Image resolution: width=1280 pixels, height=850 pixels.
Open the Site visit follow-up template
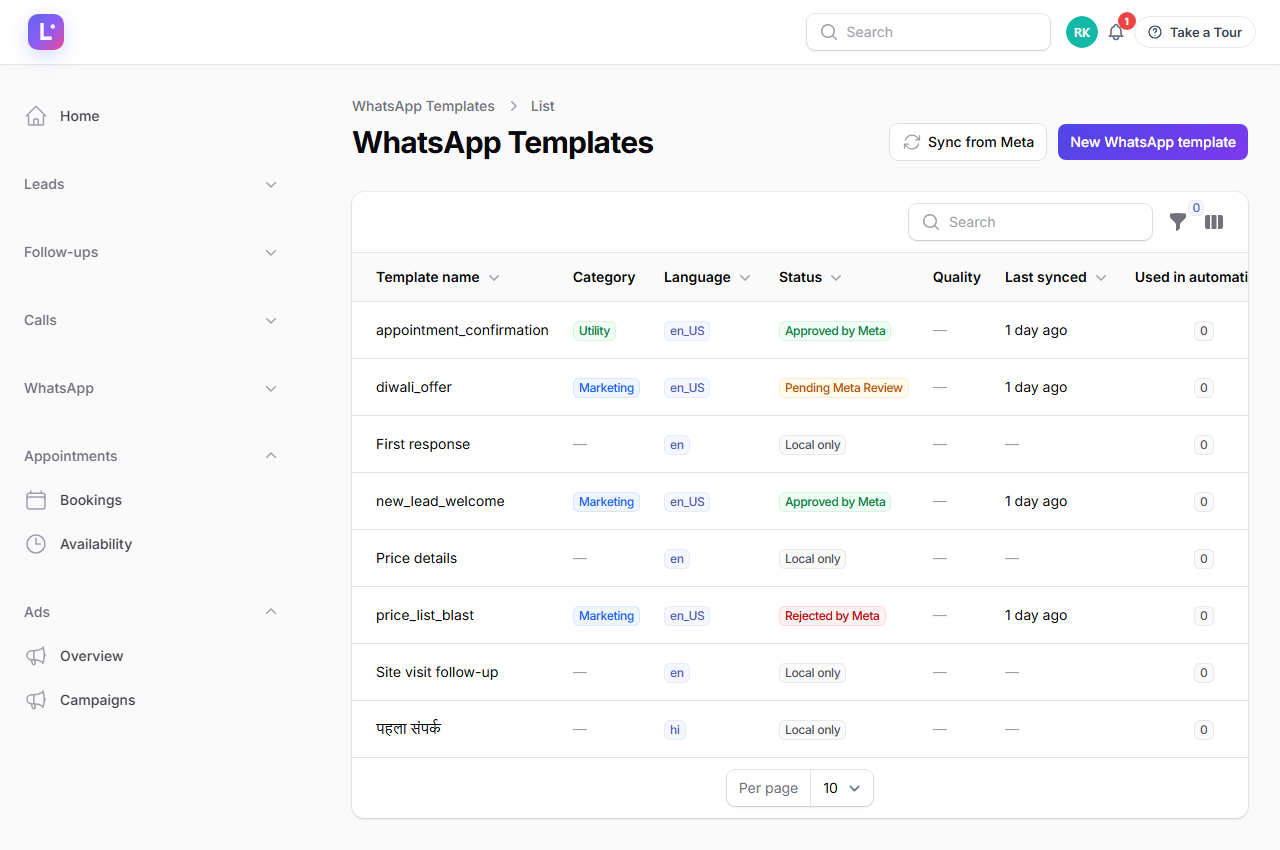point(437,672)
